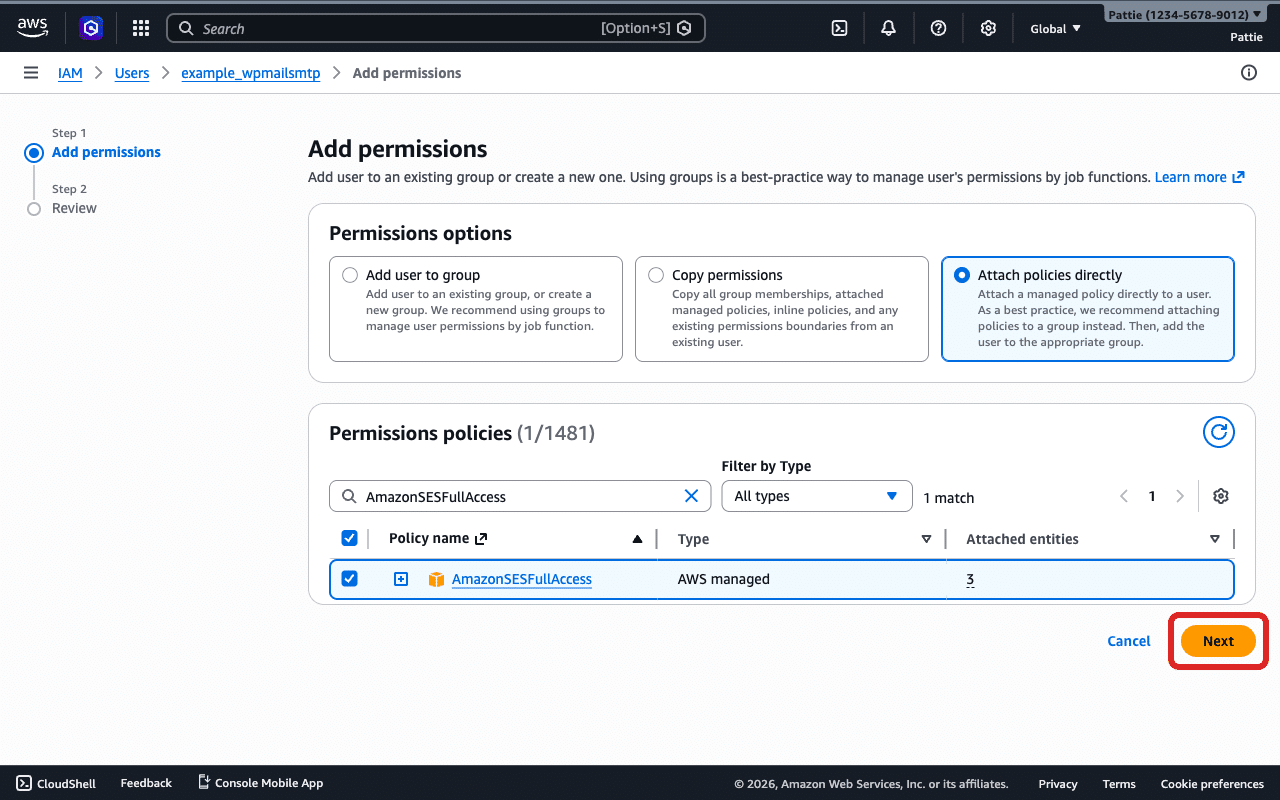1280x800 pixels.
Task: Go to next policies page
Action: coord(1180,496)
